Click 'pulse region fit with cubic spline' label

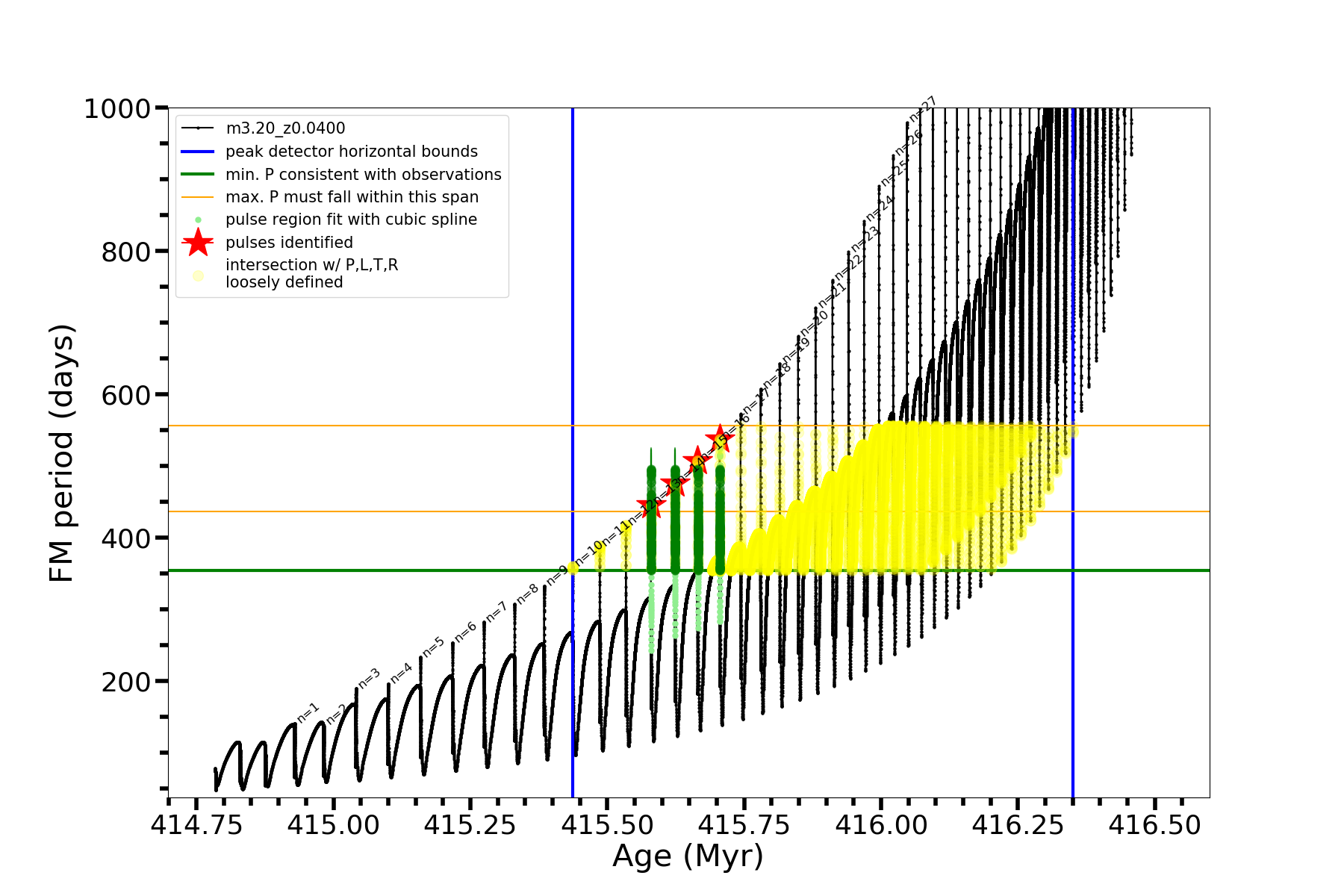point(351,220)
